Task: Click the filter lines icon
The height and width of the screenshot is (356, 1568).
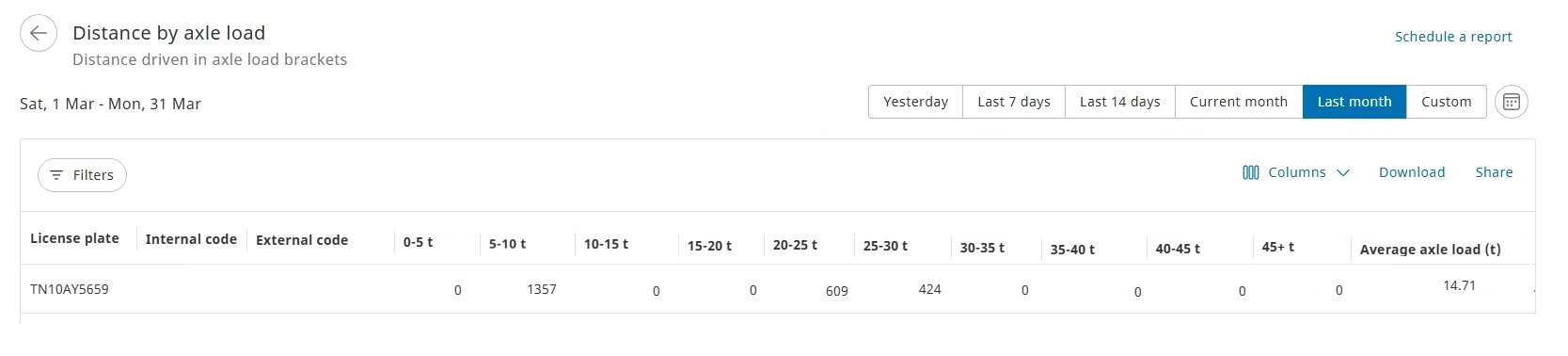Action: coord(56,175)
